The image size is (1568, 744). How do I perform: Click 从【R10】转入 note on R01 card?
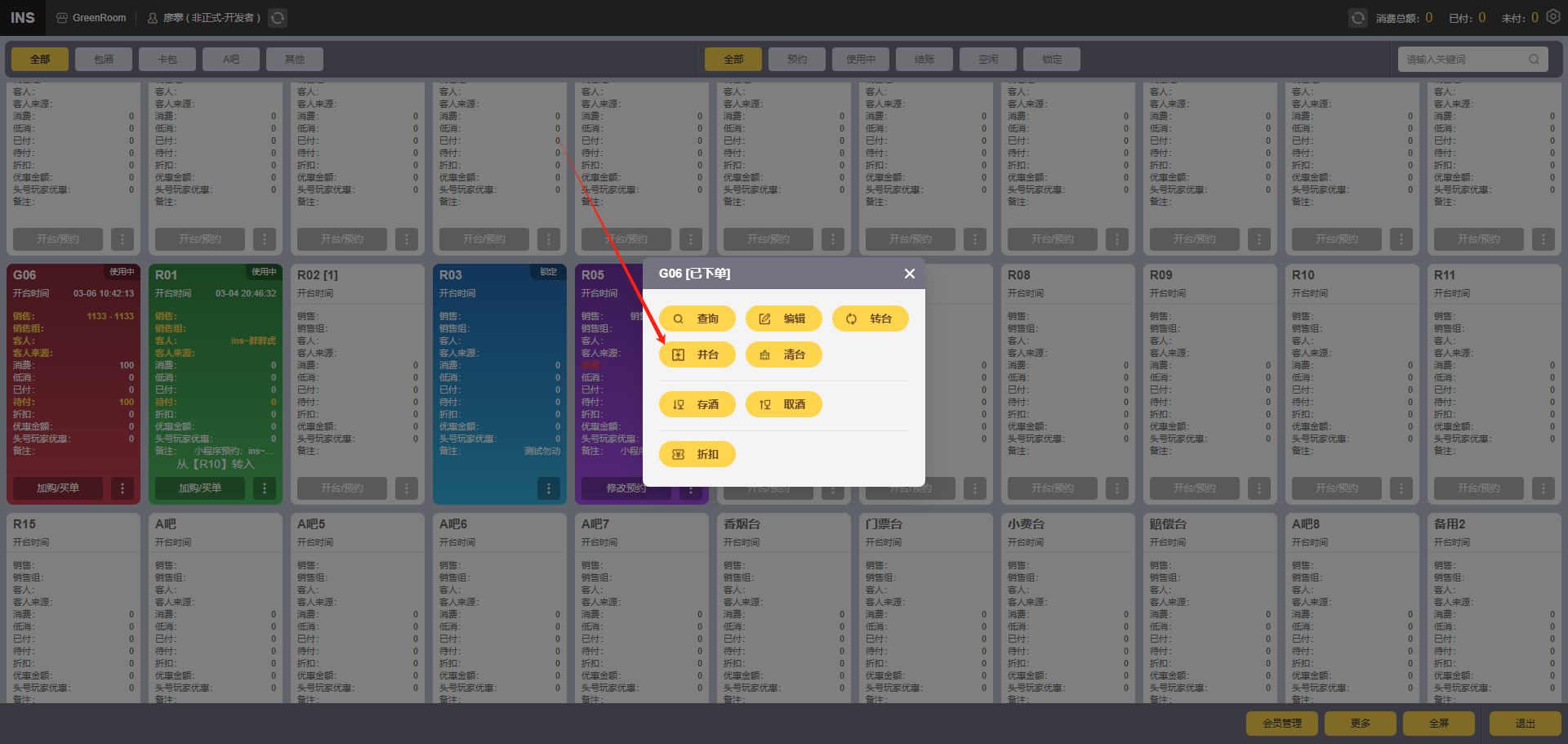[x=216, y=464]
